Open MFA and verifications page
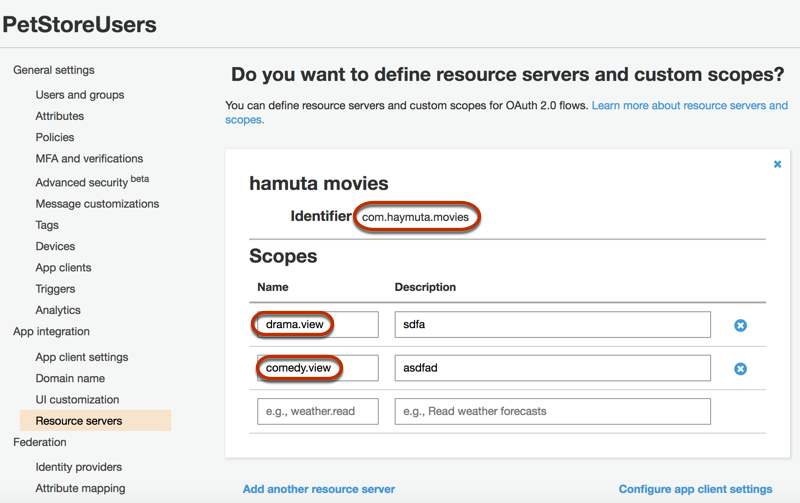 [89, 158]
